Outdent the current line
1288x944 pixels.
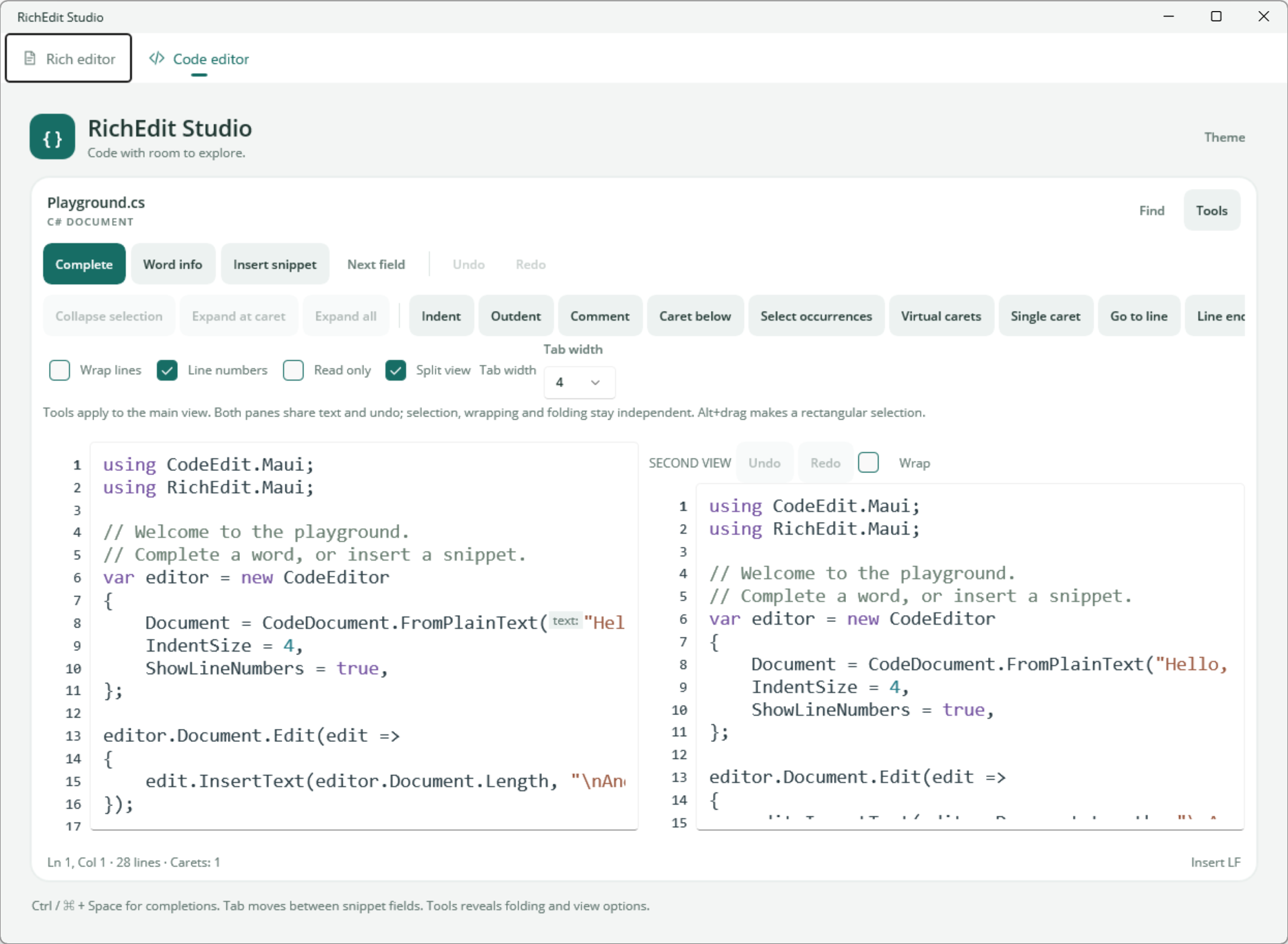pos(516,316)
